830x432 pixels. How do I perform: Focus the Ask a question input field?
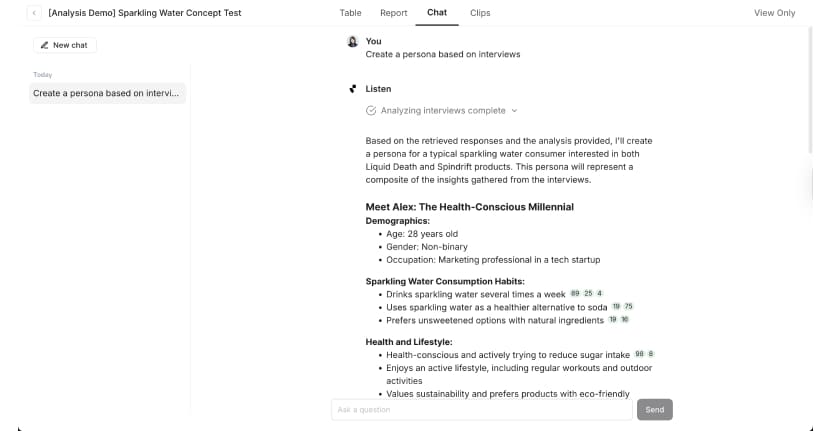[480, 410]
